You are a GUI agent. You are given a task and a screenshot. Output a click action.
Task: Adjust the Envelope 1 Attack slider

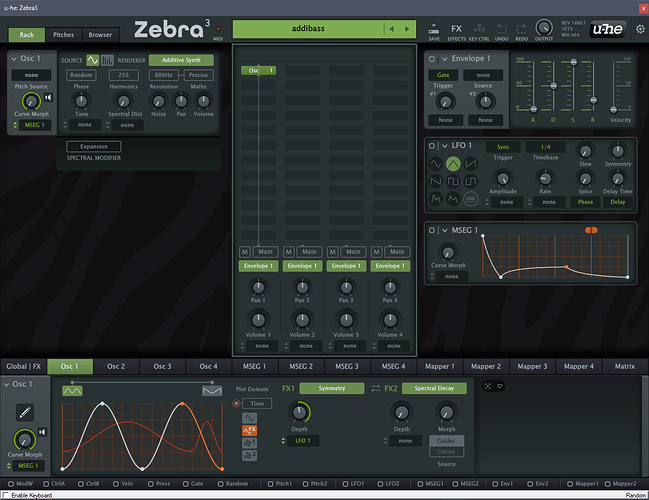tap(534, 109)
